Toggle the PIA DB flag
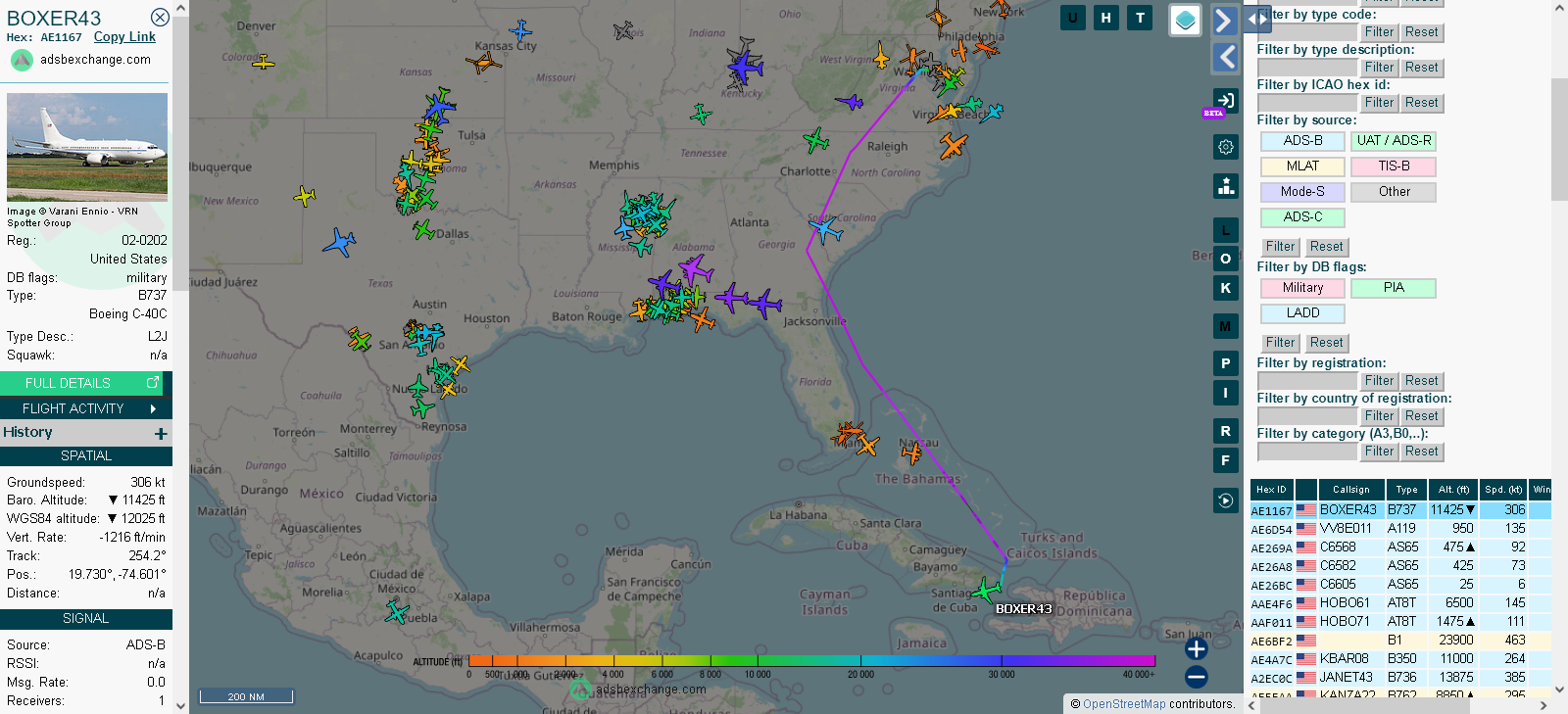Image resolution: width=1568 pixels, height=714 pixels. point(1394,288)
